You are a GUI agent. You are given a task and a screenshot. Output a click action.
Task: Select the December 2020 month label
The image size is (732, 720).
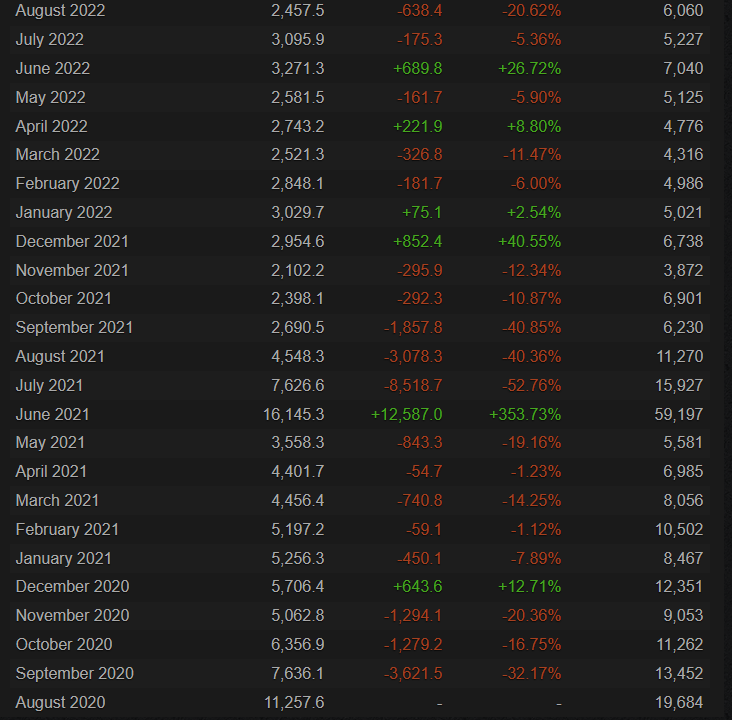72,586
